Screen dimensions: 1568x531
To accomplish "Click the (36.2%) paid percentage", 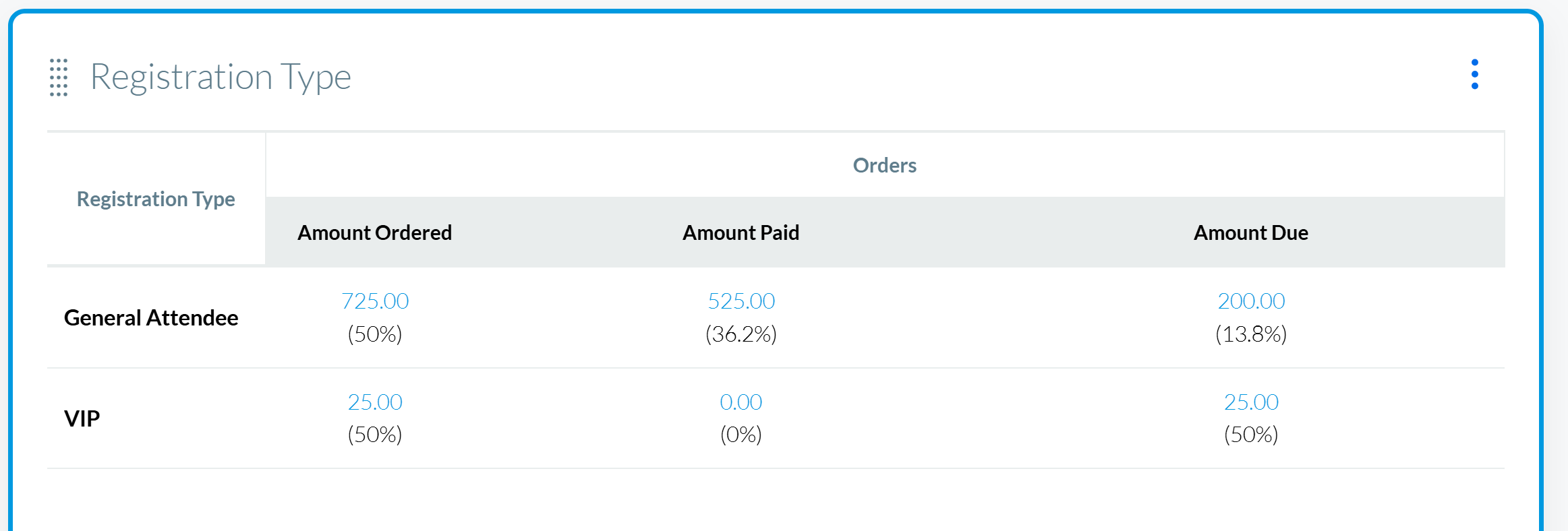I will (x=741, y=334).
